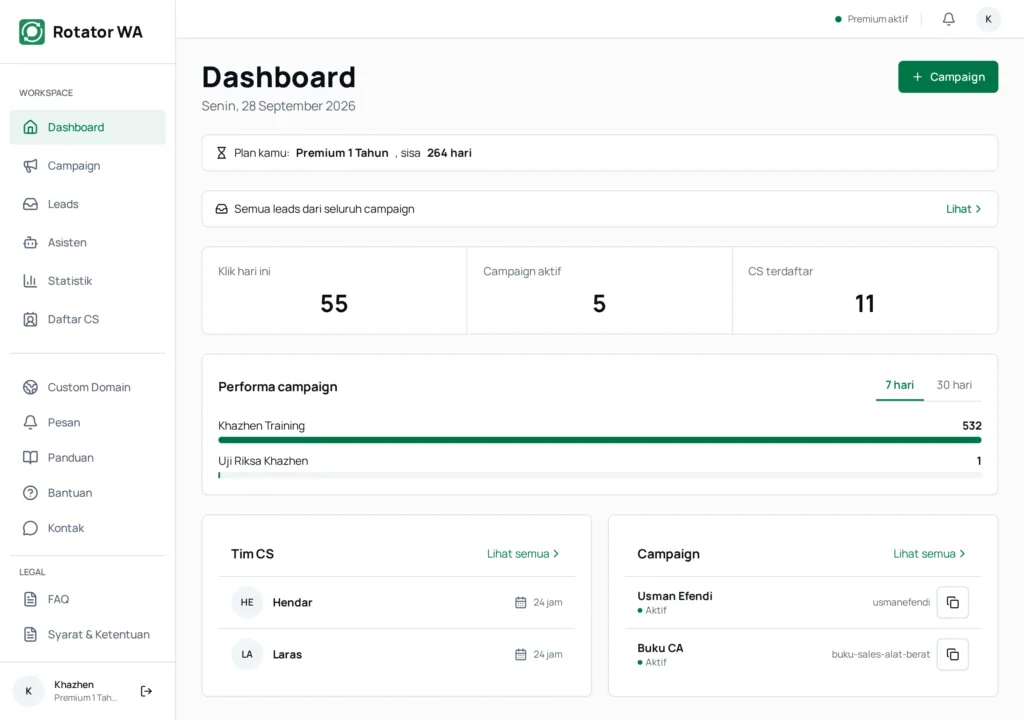Click calendar icon in Laras's row

point(520,654)
